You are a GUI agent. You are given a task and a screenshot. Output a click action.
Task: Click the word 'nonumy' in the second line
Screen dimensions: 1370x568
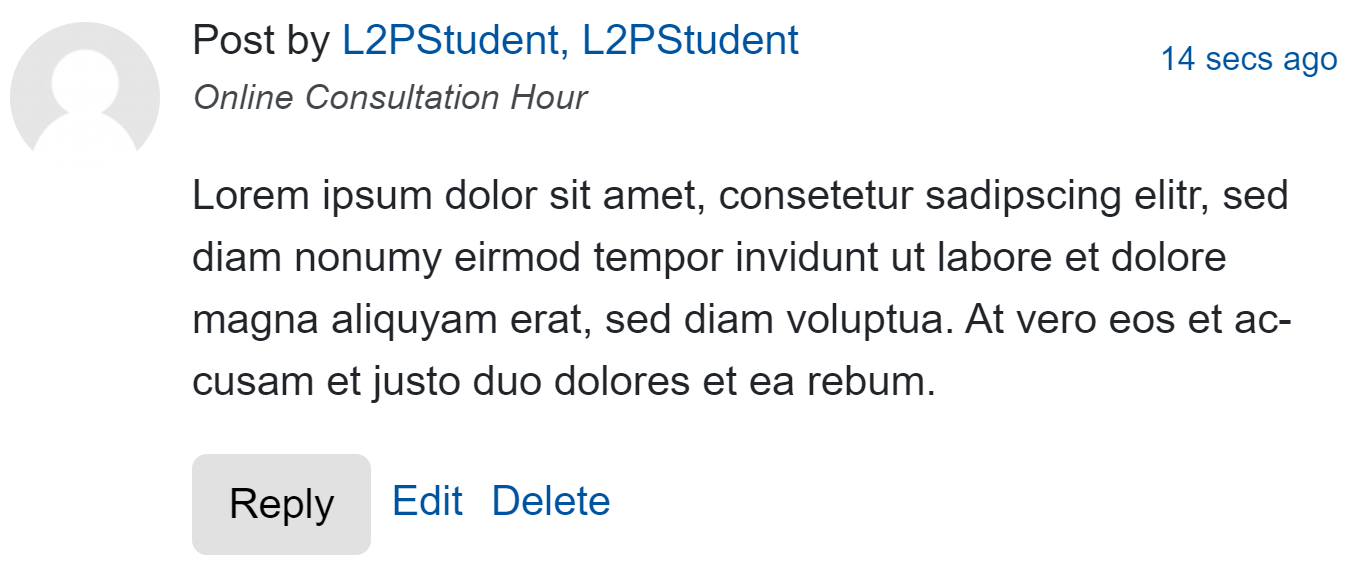click(x=367, y=258)
